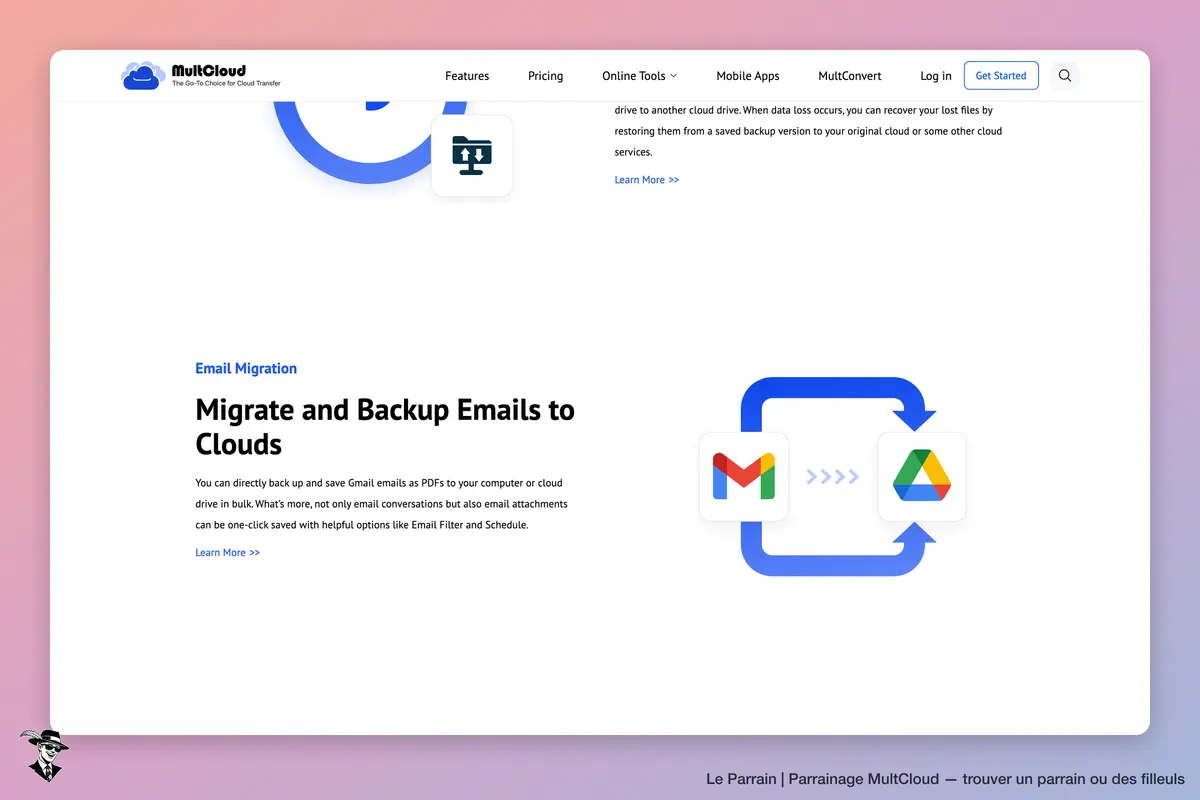Click the Google Drive icon card
1200x800 pixels.
pyautogui.click(x=922, y=476)
